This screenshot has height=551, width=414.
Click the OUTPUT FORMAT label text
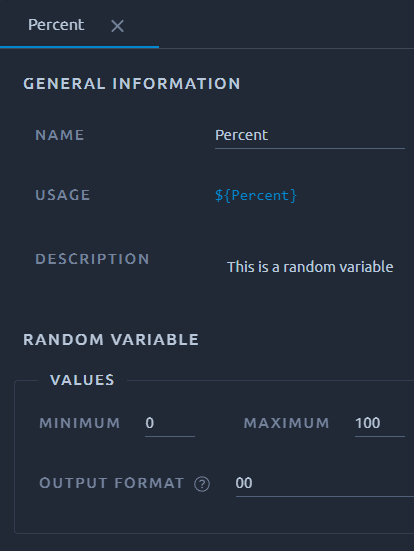pyautogui.click(x=112, y=483)
